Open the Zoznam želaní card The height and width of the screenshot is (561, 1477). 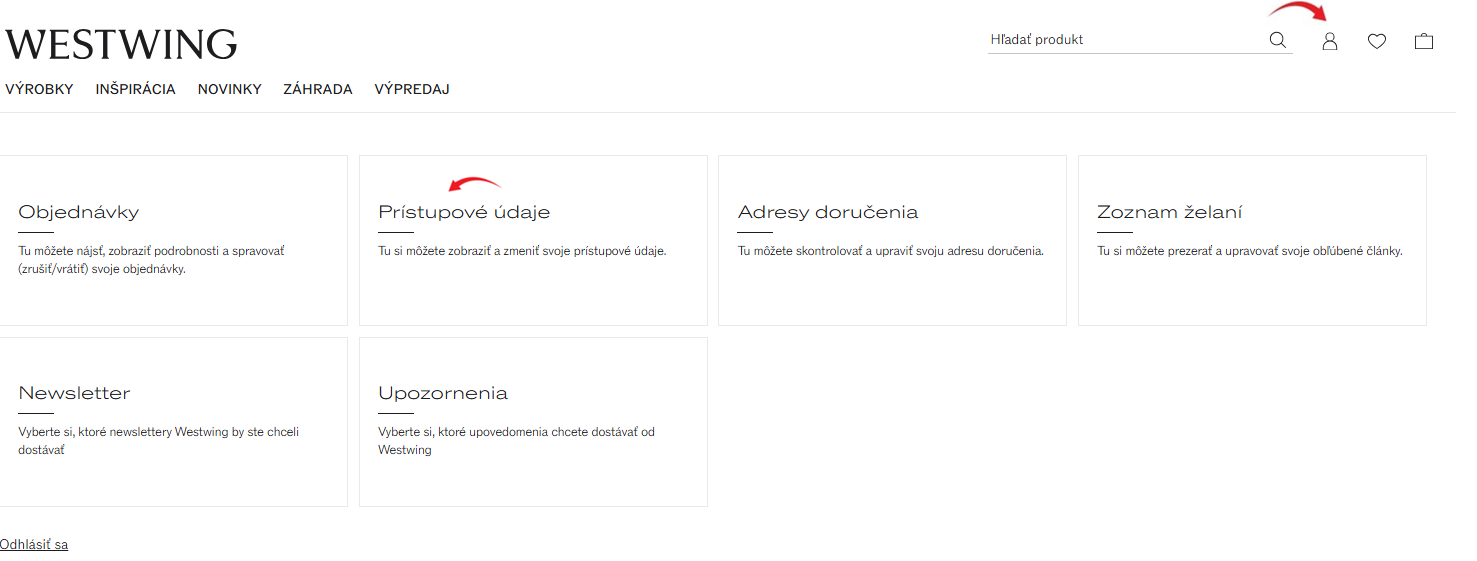click(1252, 240)
